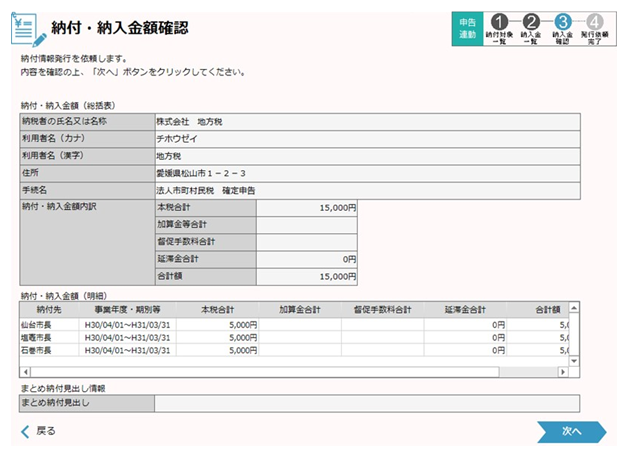Click the 督促手数料合計 label in summary
630x455 pixels.
(186, 242)
